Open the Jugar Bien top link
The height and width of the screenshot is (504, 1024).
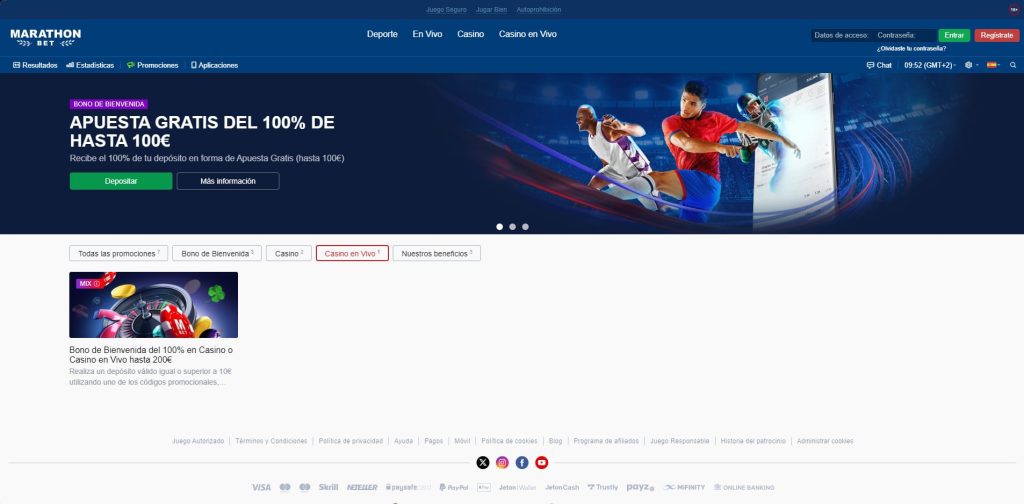point(491,10)
